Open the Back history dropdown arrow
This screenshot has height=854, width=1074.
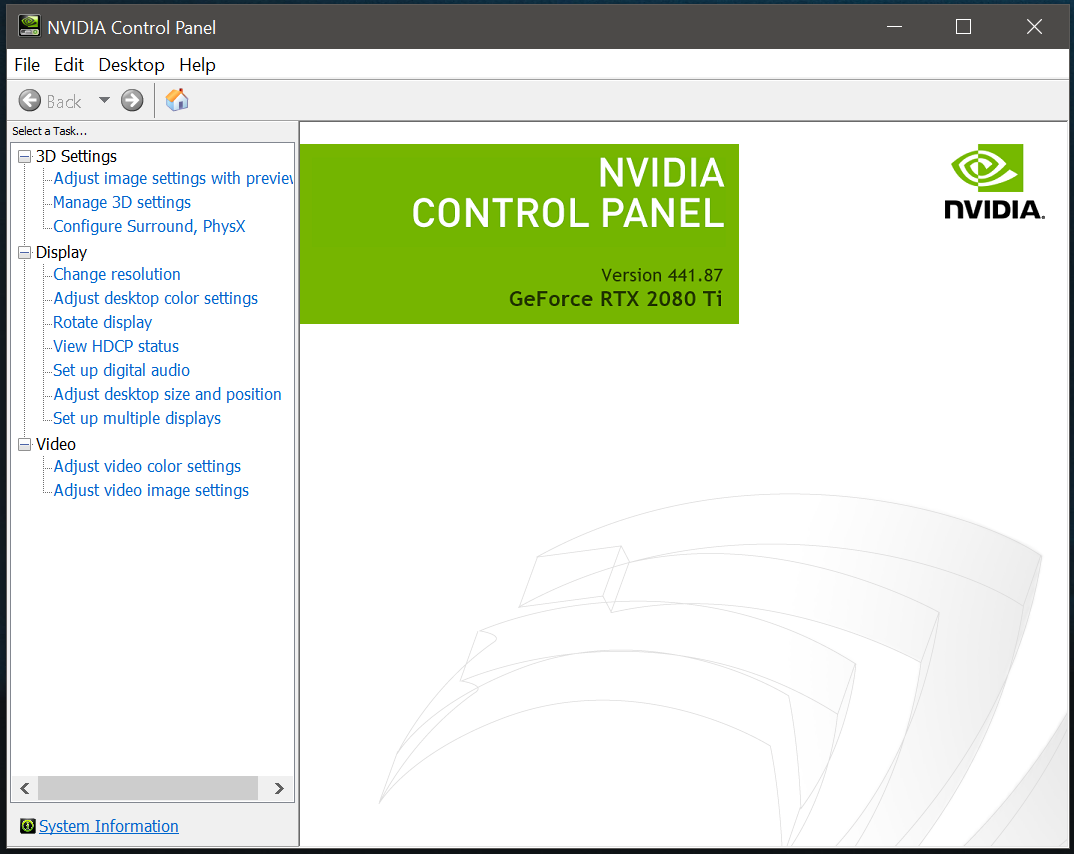click(104, 100)
